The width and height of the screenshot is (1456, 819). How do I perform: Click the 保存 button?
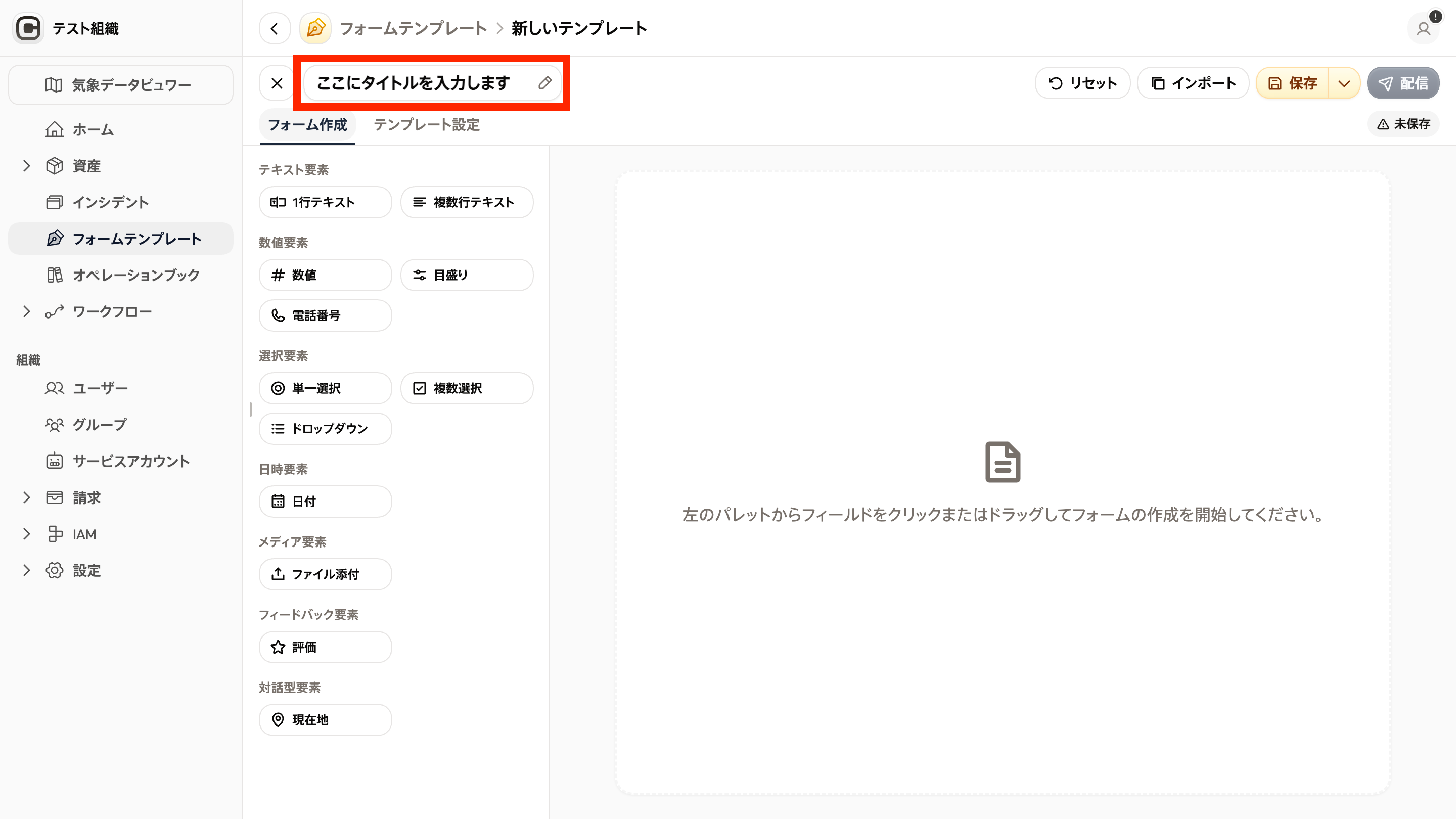[1292, 83]
